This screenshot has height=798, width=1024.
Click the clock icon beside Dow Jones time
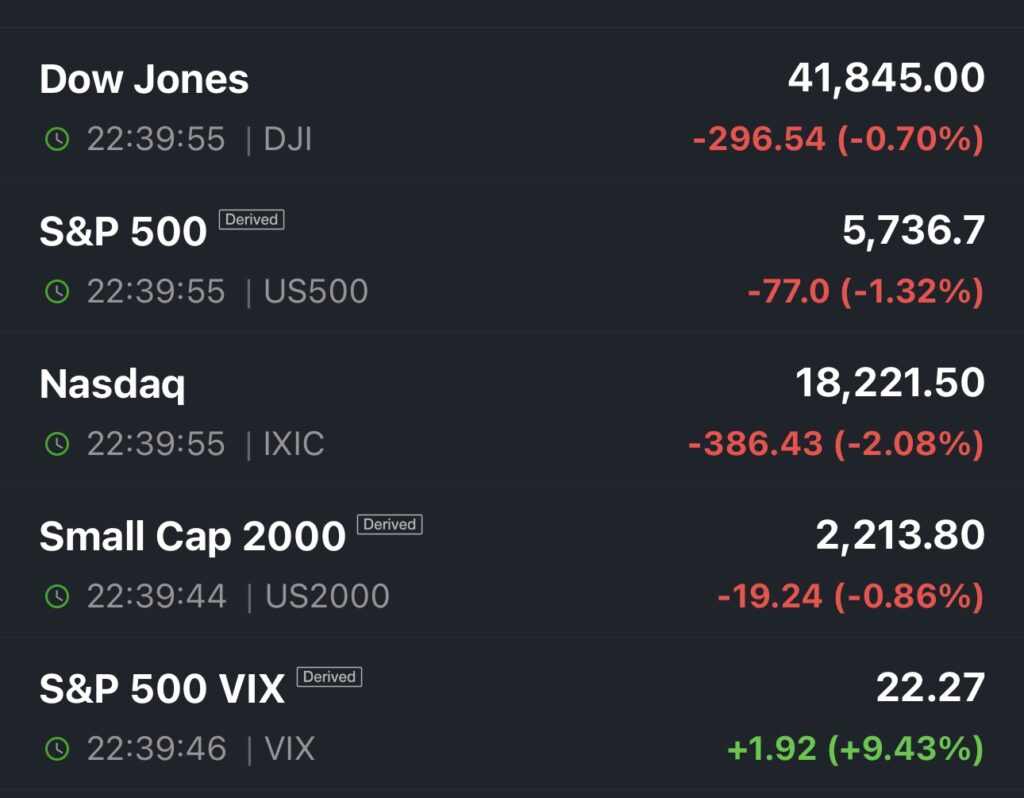pyautogui.click(x=57, y=139)
